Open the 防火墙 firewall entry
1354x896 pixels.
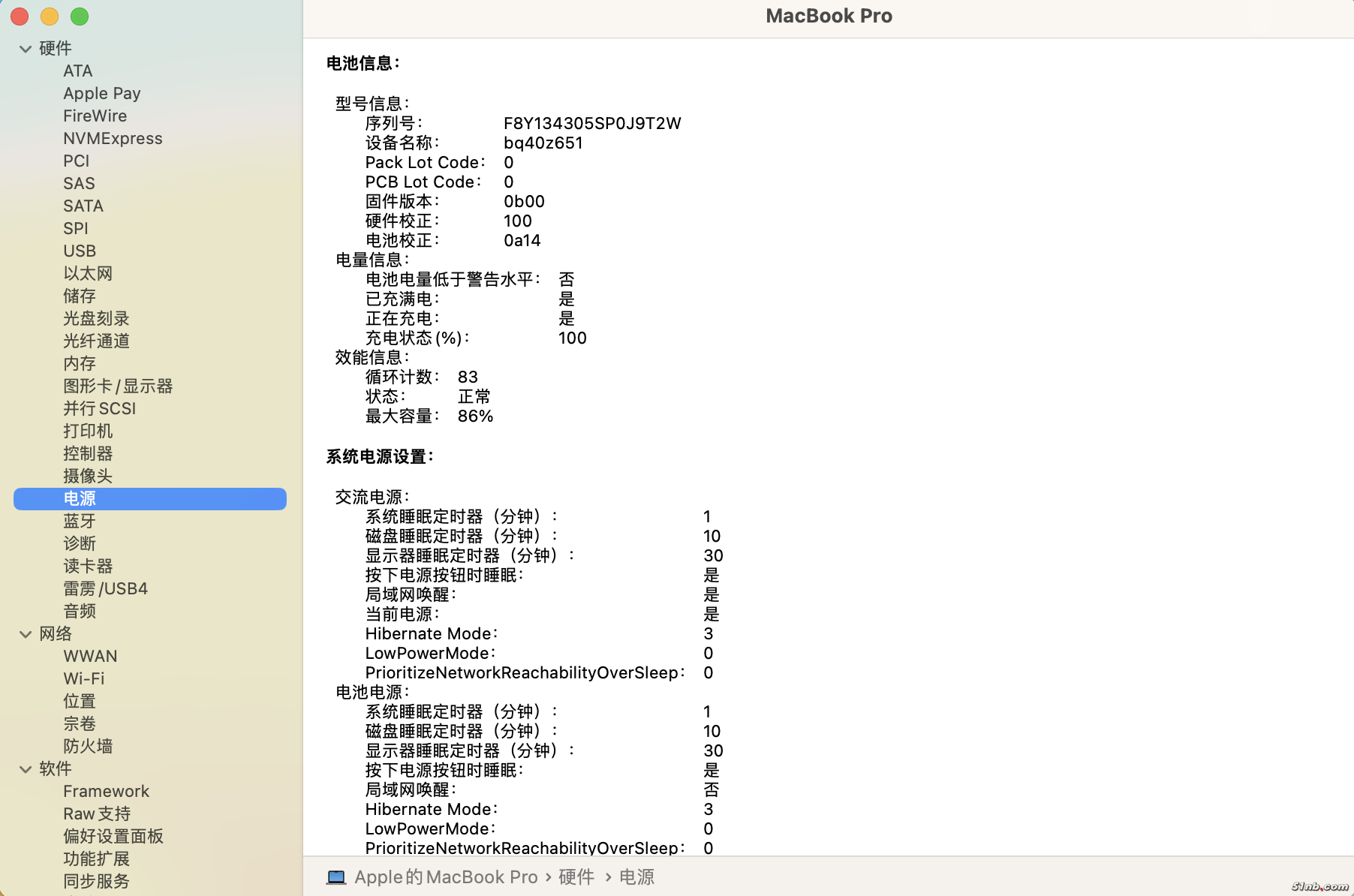point(88,747)
